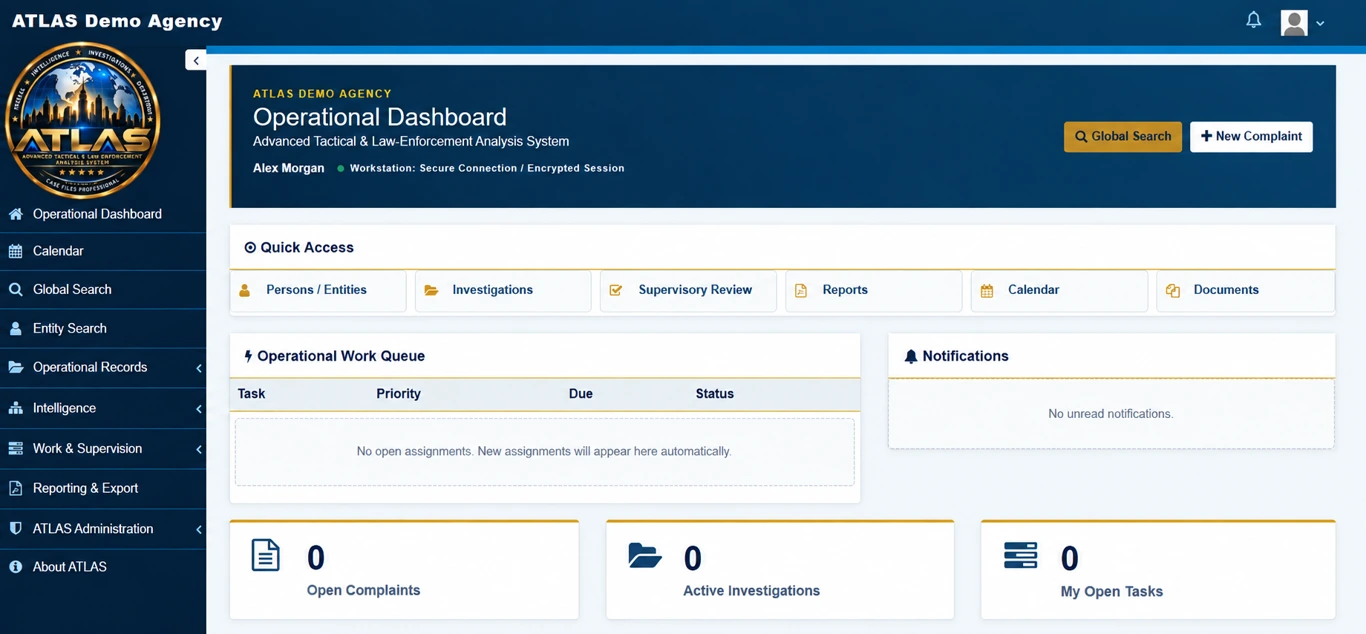
Task: Click the Open Complaints document icon
Action: coord(266,555)
